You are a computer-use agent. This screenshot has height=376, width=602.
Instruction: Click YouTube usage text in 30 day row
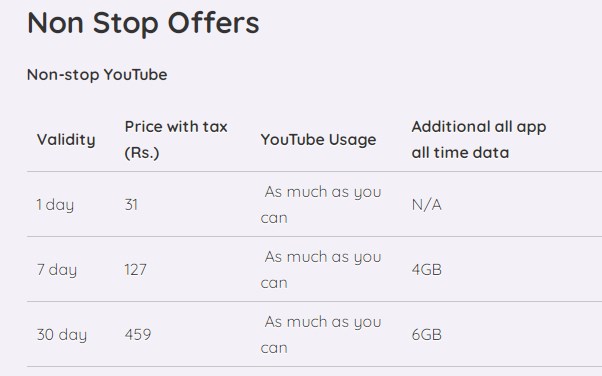pyautogui.click(x=321, y=335)
